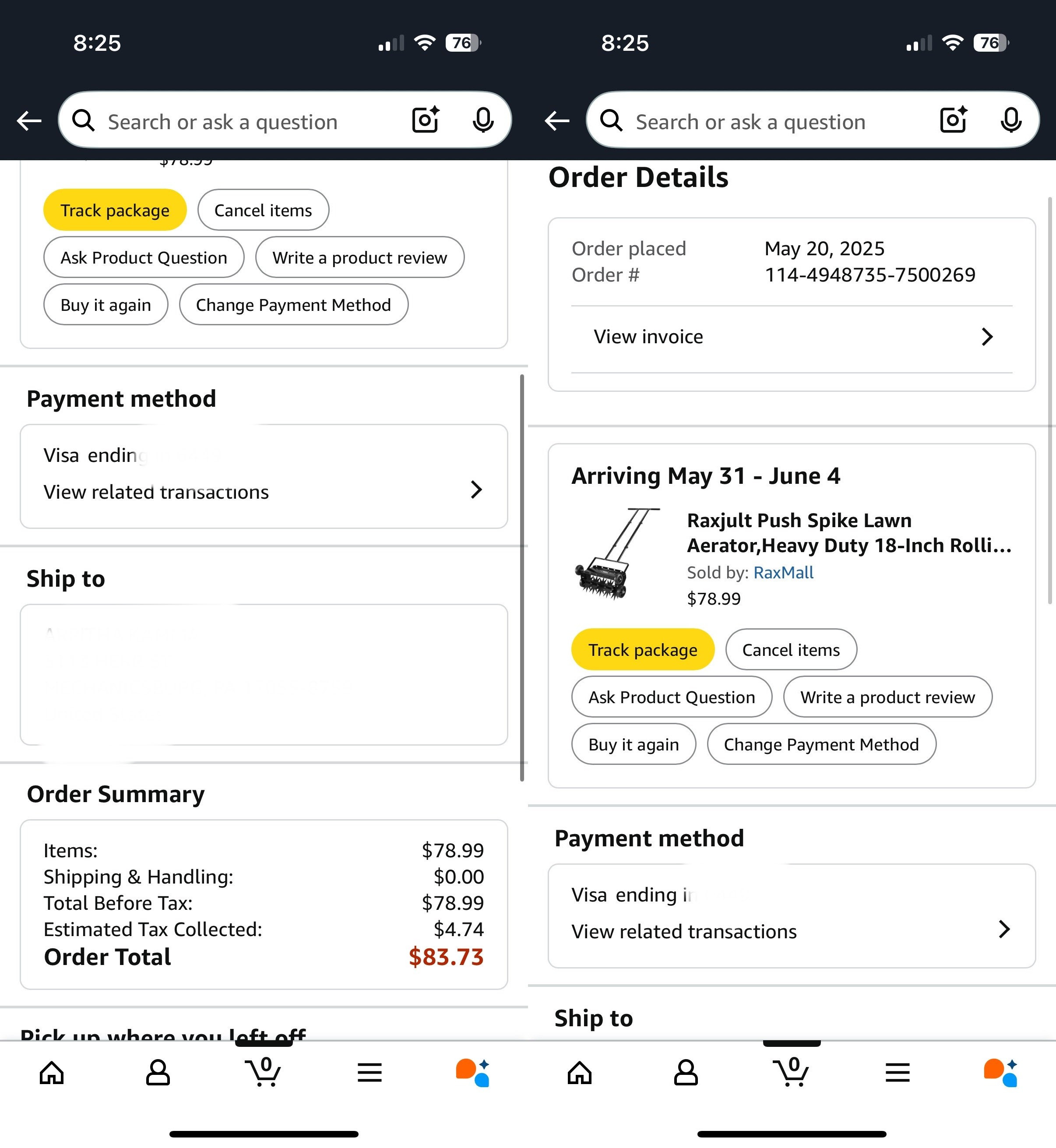Tap Track package button on right screen
Image resolution: width=1056 pixels, height=1148 pixels.
[x=642, y=650]
